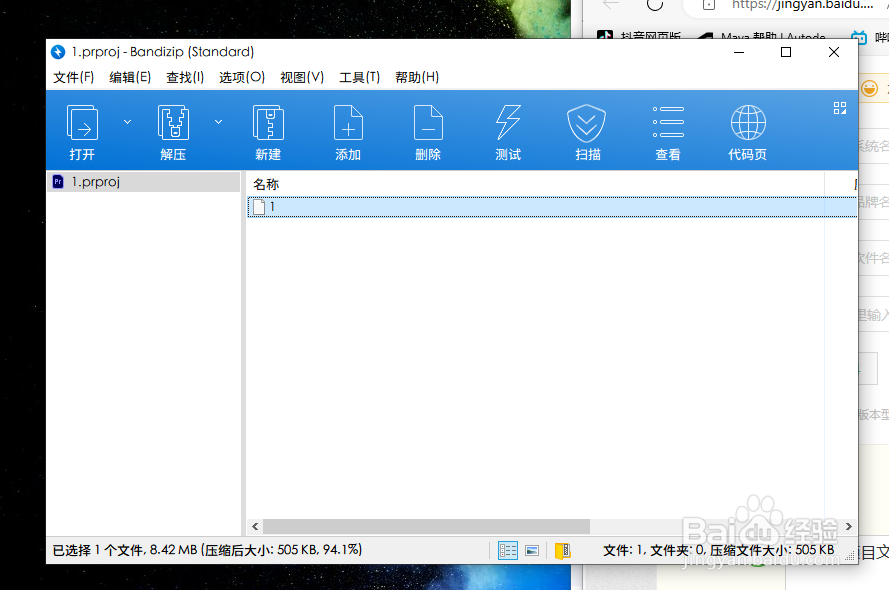Click the Test (测试) lightning icon

(x=508, y=122)
